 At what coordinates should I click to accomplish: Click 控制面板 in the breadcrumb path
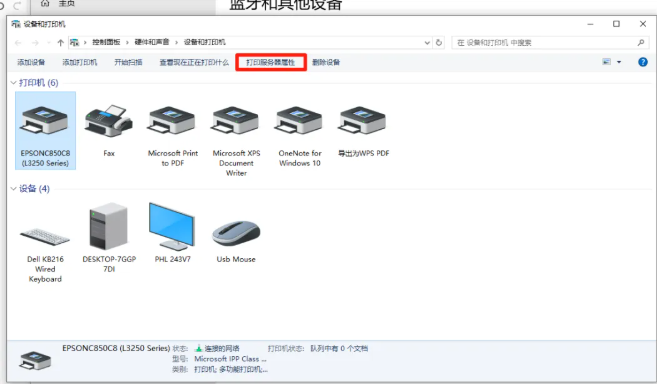[106, 42]
